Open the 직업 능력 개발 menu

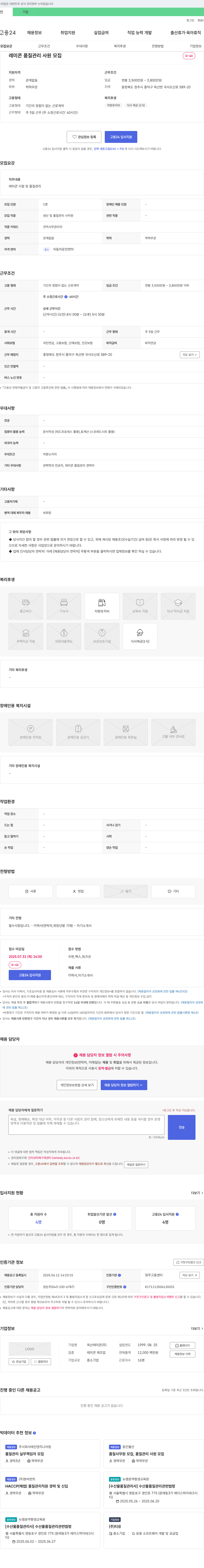139,33
